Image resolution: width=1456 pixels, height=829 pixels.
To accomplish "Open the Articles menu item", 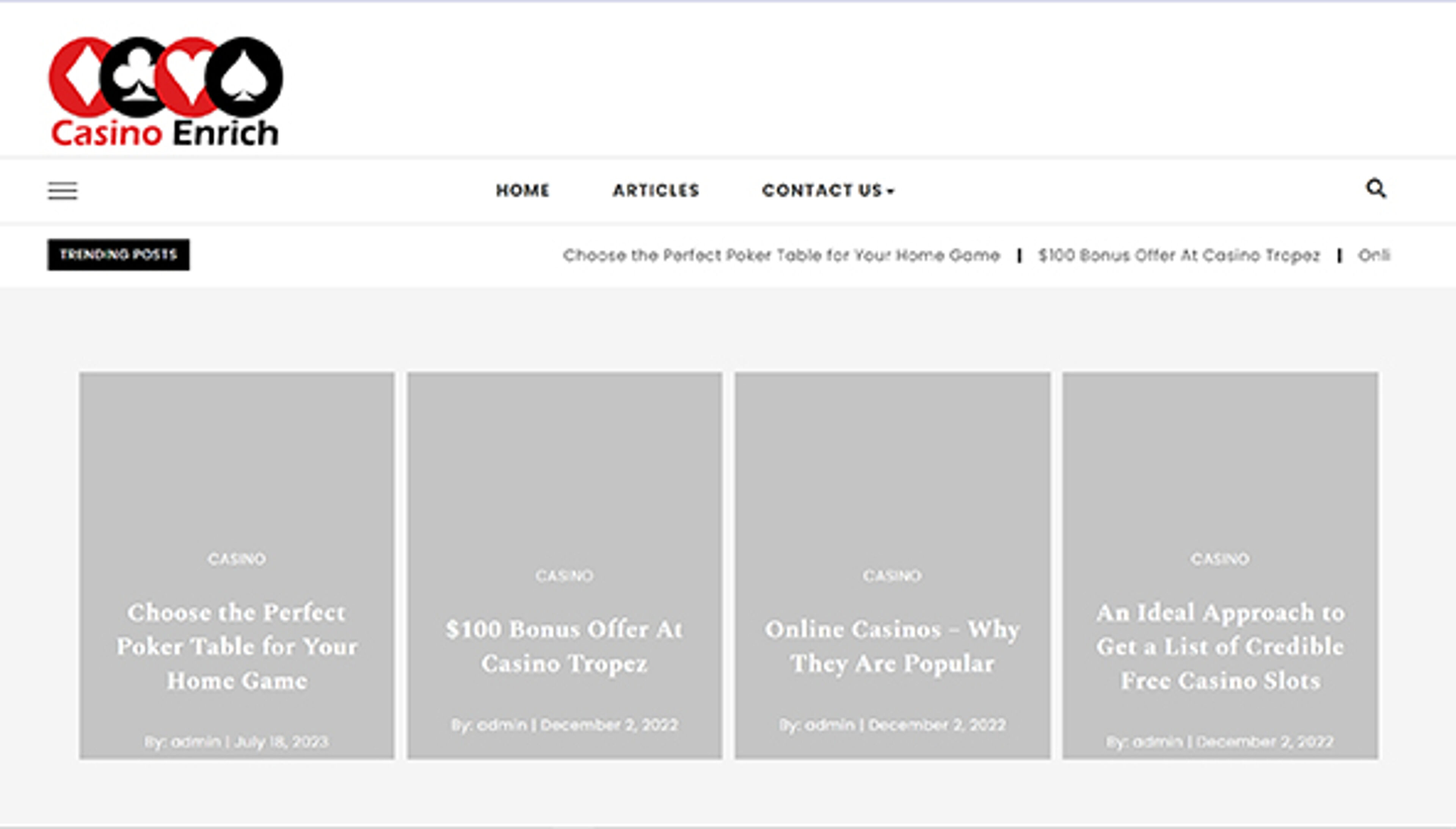I will [656, 190].
